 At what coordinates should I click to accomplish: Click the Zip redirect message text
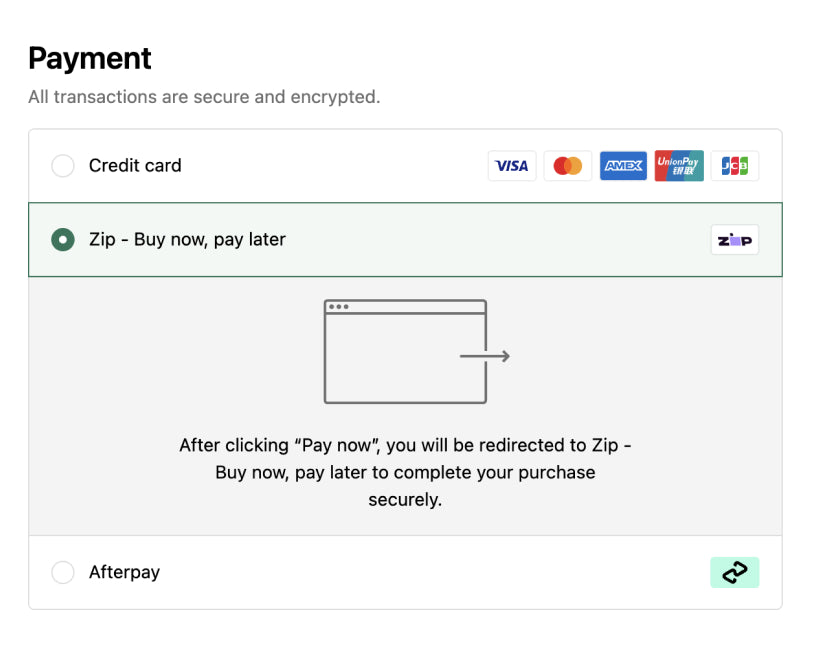405,472
